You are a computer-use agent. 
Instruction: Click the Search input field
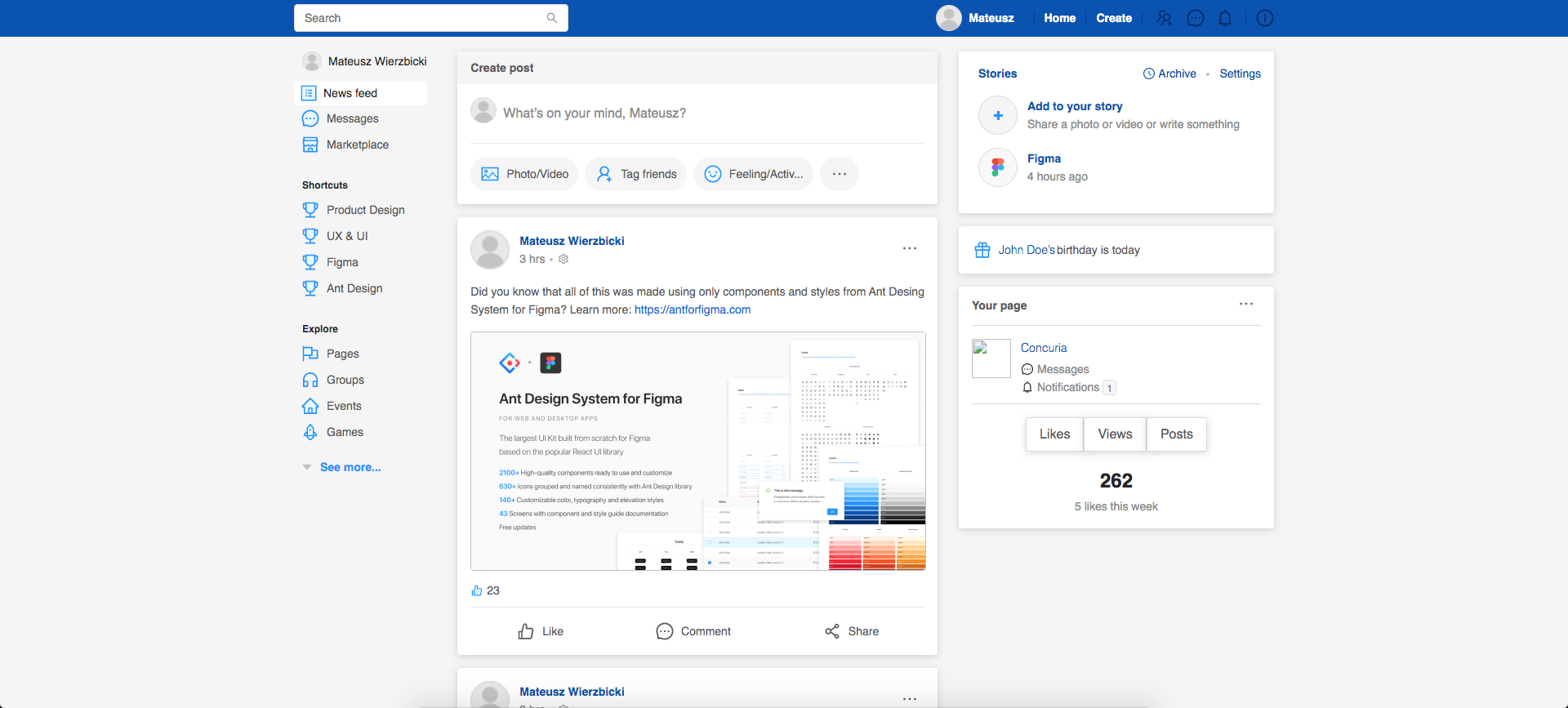[x=431, y=18]
